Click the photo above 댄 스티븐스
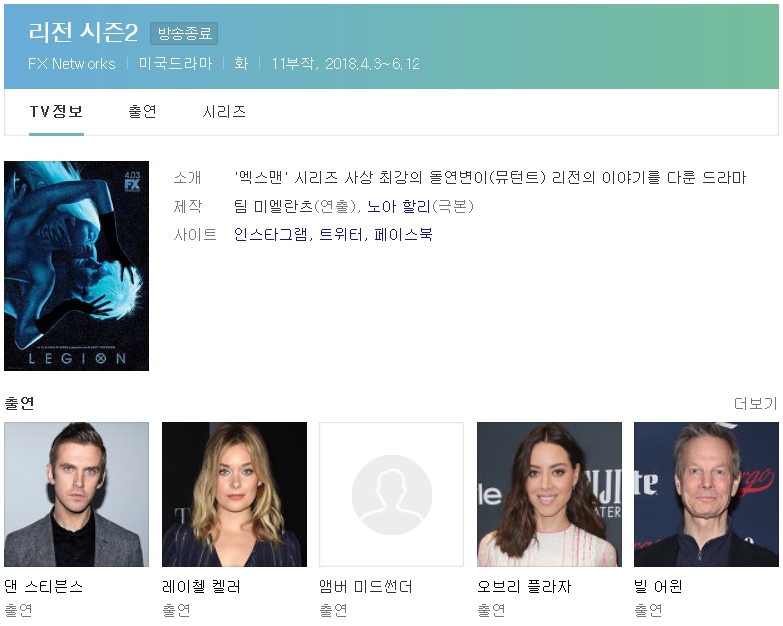 click(x=76, y=494)
